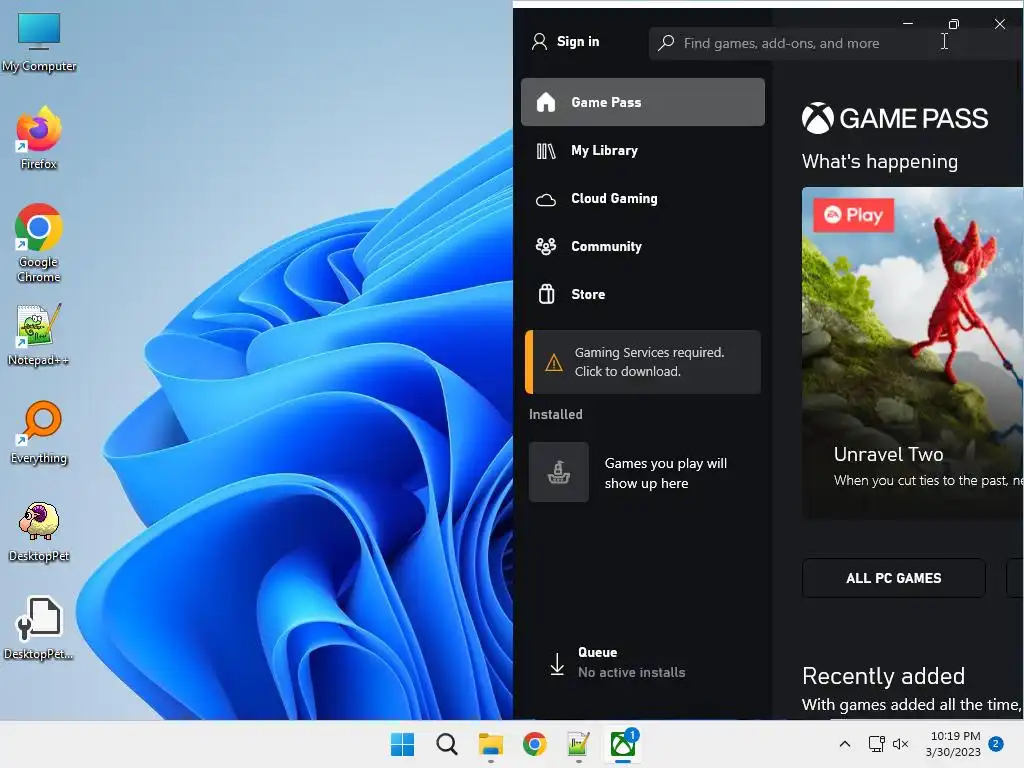This screenshot has width=1024, height=768.
Task: Click Sign in at top of Xbox app
Action: (578, 42)
